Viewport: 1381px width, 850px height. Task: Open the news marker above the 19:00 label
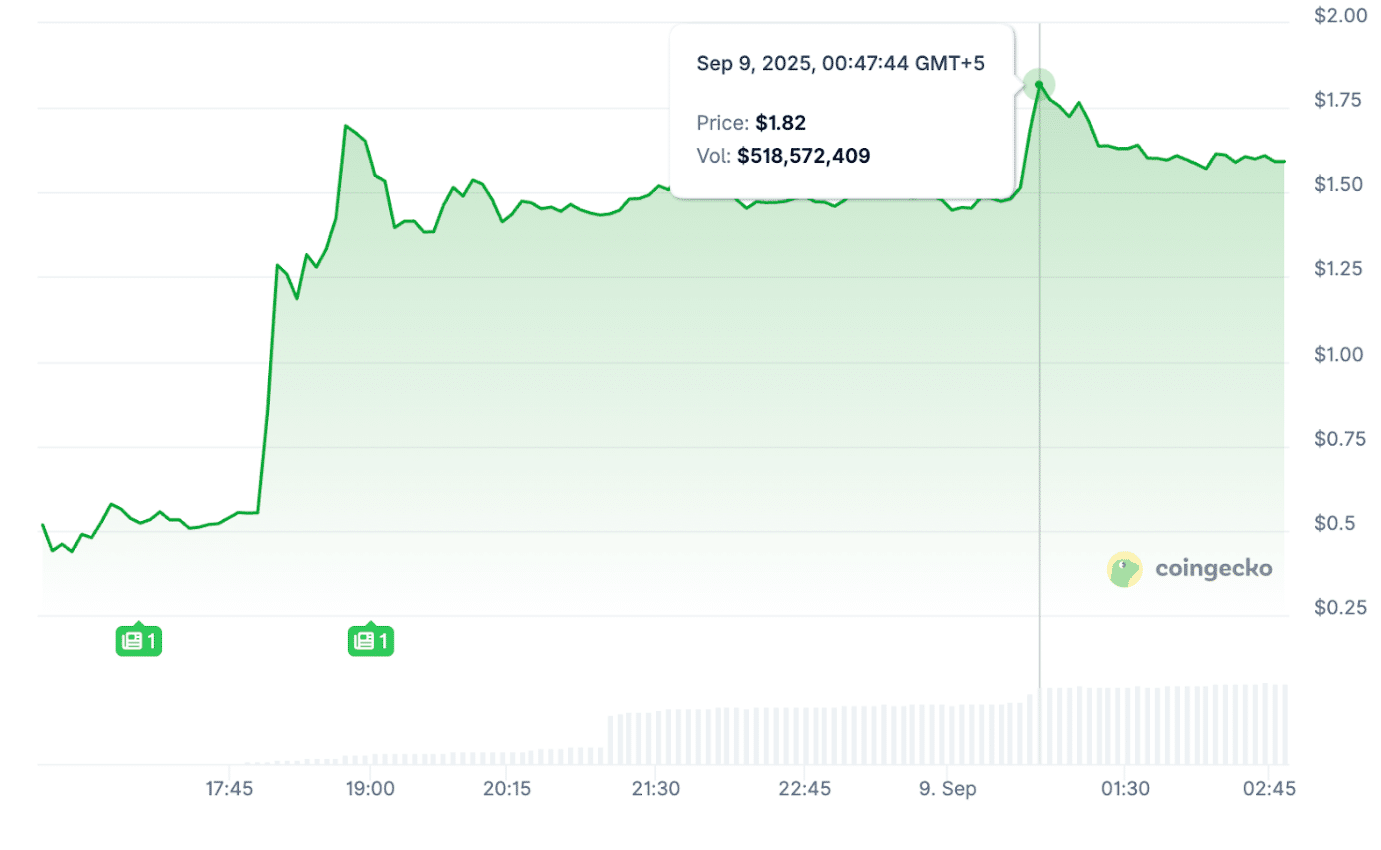(x=370, y=640)
